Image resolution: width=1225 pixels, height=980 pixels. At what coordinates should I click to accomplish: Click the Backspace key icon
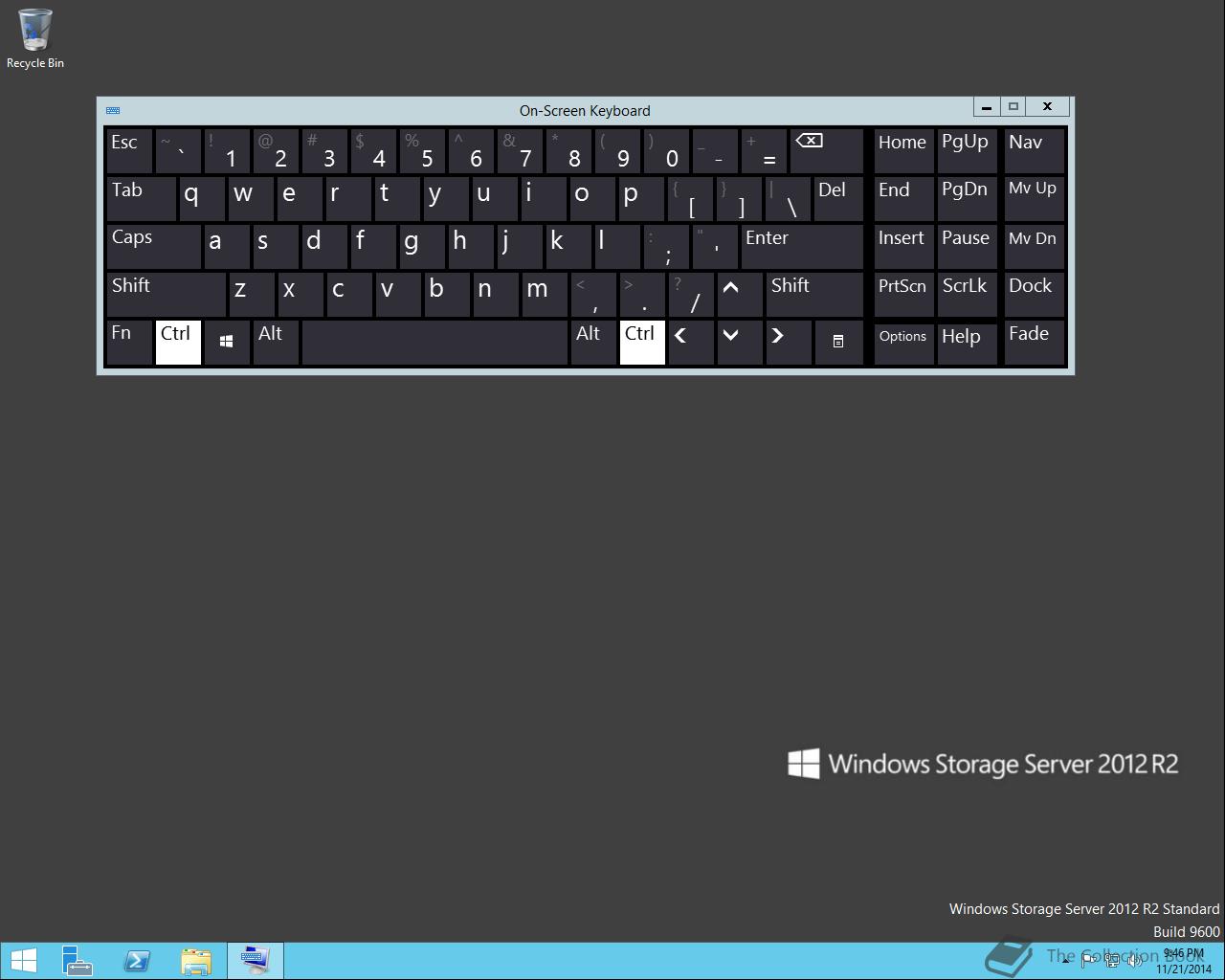pyautogui.click(x=827, y=151)
